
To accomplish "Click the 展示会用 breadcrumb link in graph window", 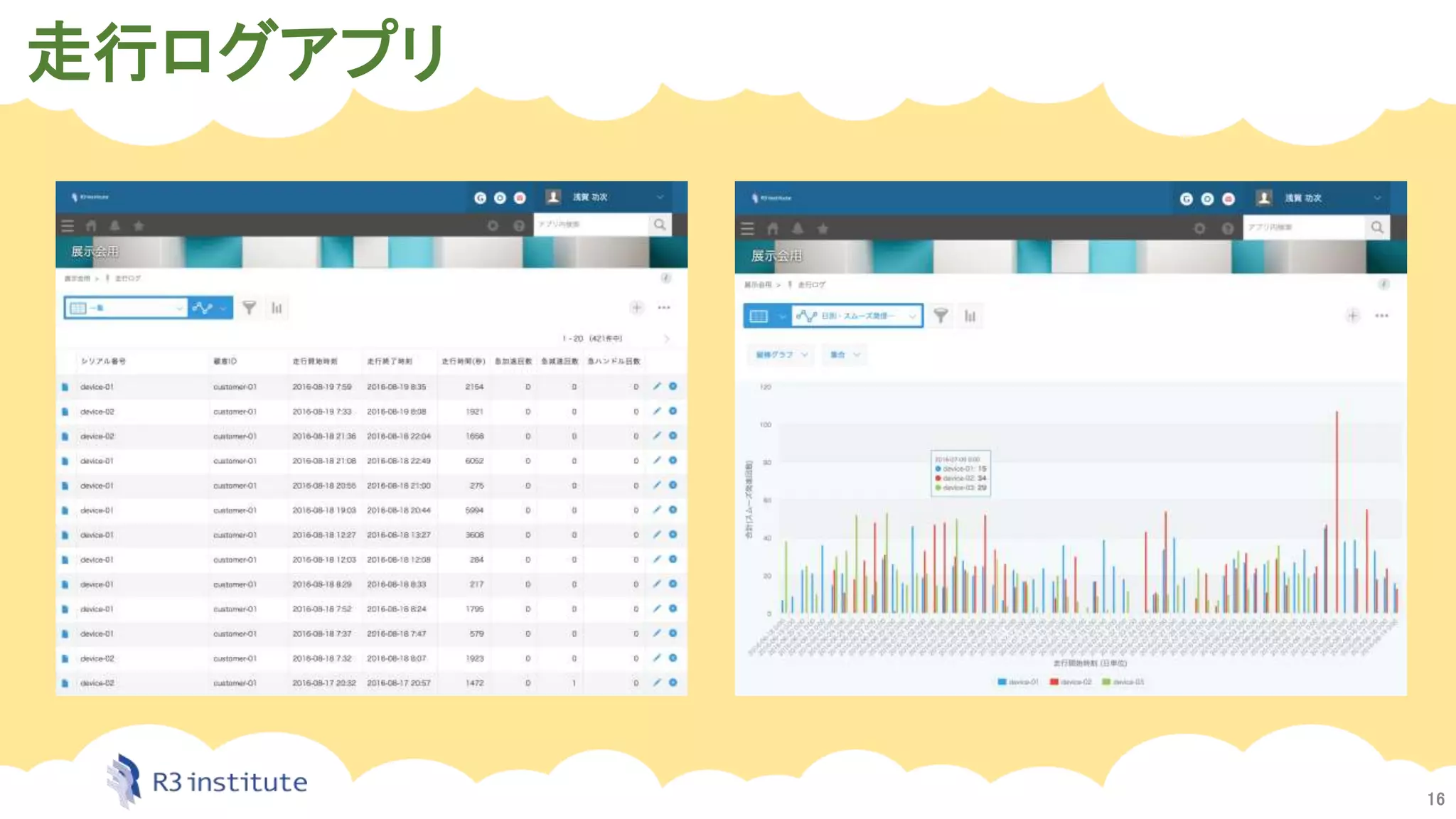I will (757, 285).
